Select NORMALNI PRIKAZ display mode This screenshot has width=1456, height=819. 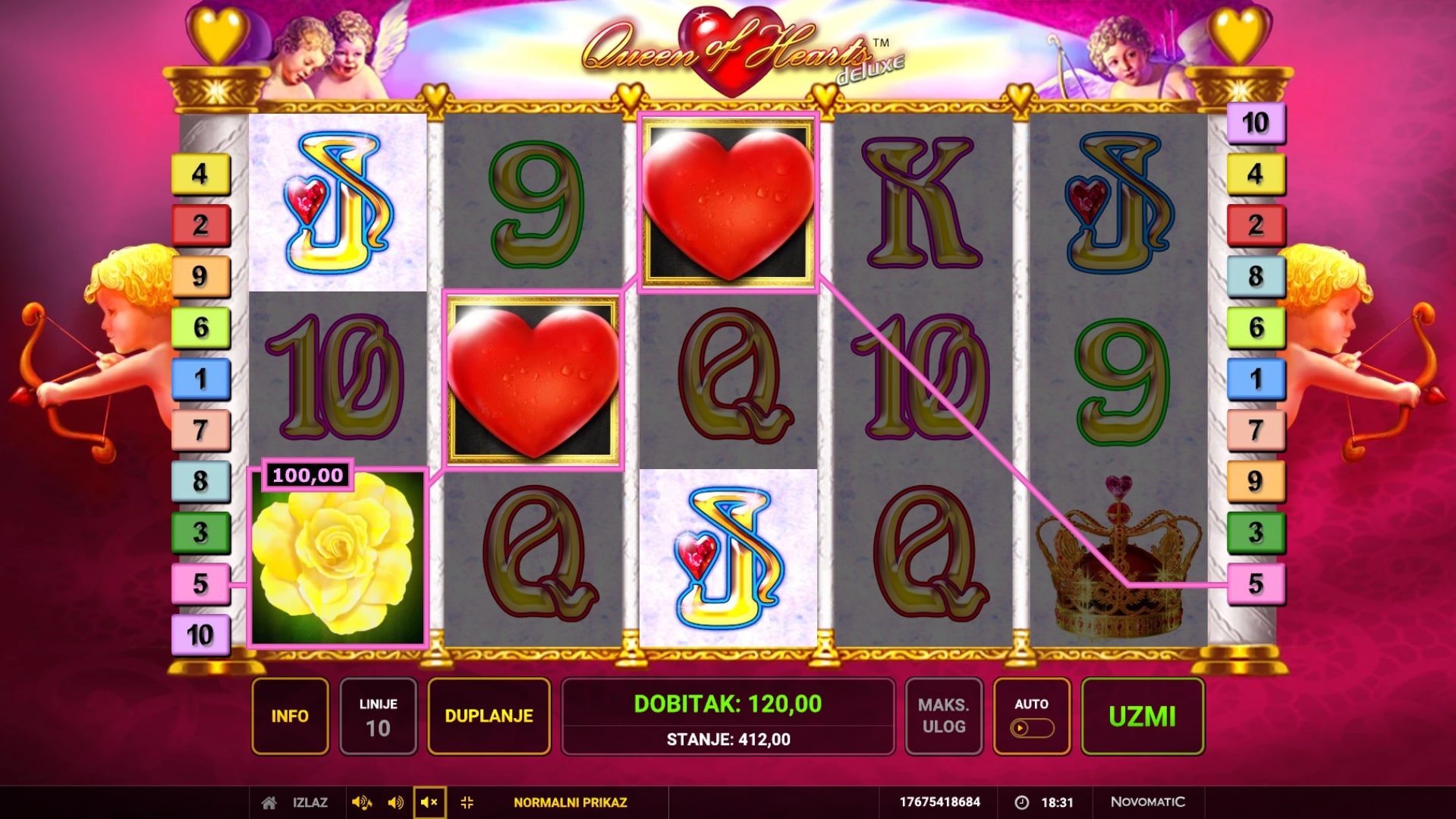(x=571, y=802)
